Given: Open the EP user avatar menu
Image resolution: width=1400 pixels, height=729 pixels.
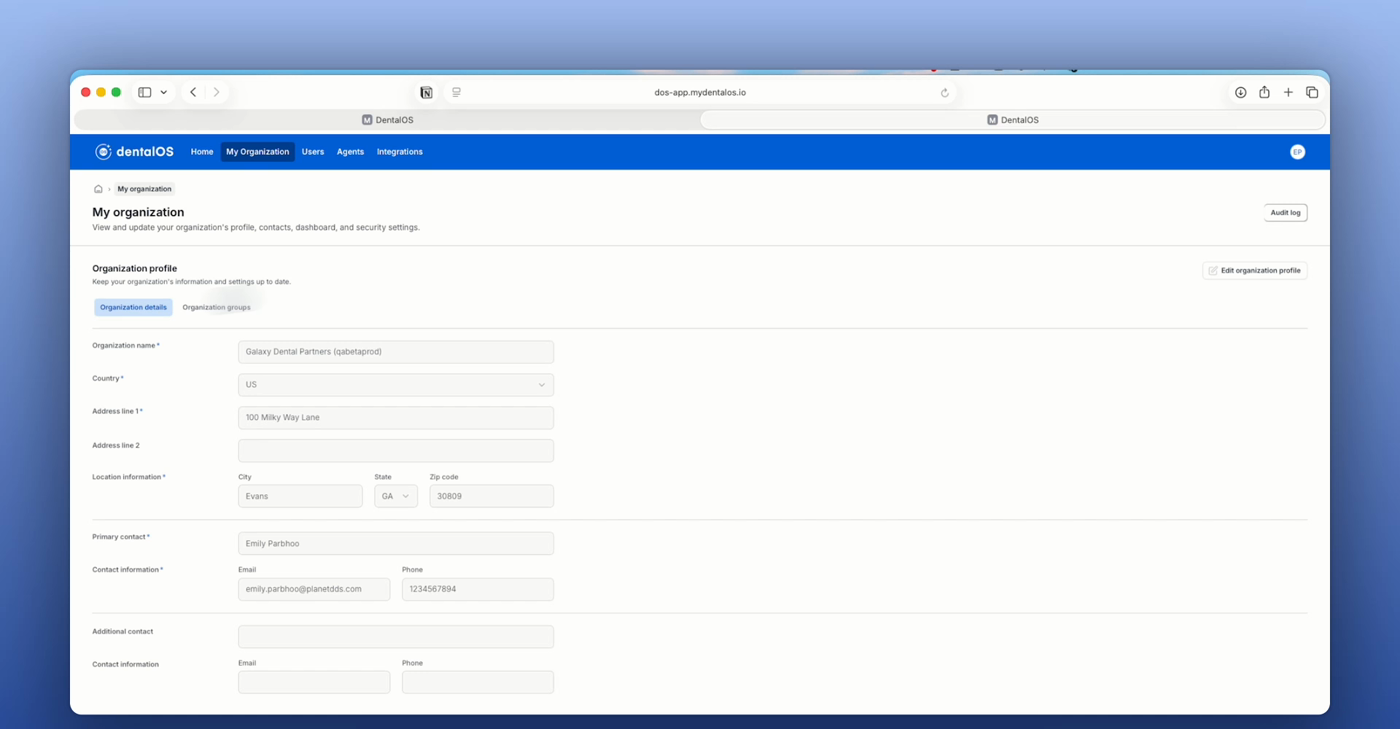Looking at the screenshot, I should click(x=1297, y=152).
